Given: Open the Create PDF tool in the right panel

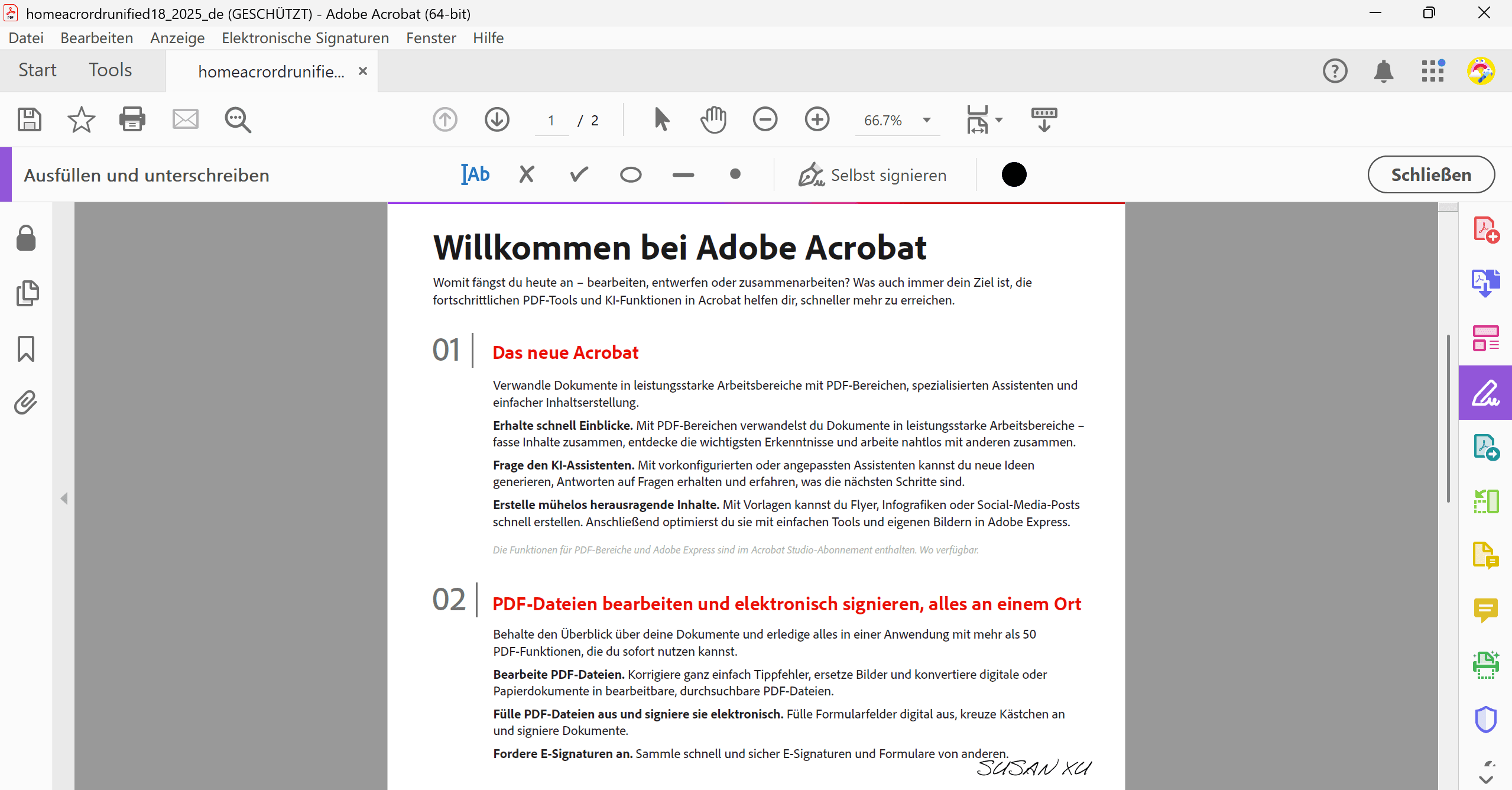Looking at the screenshot, I should point(1485,230).
